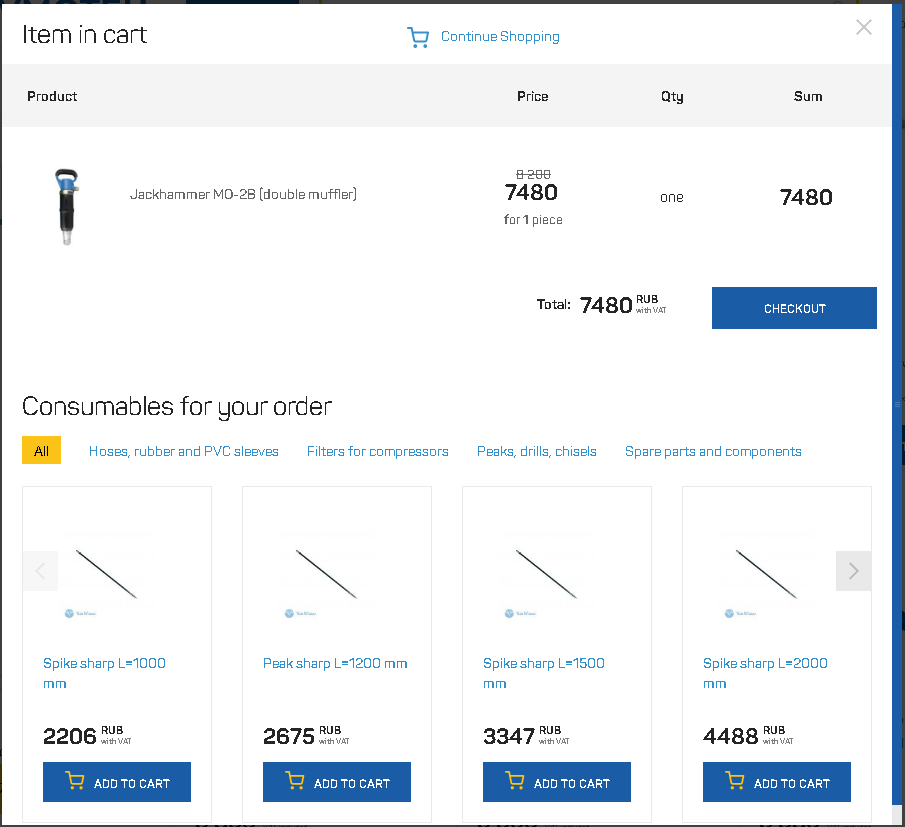Go to next consumables carousel slide

[853, 571]
